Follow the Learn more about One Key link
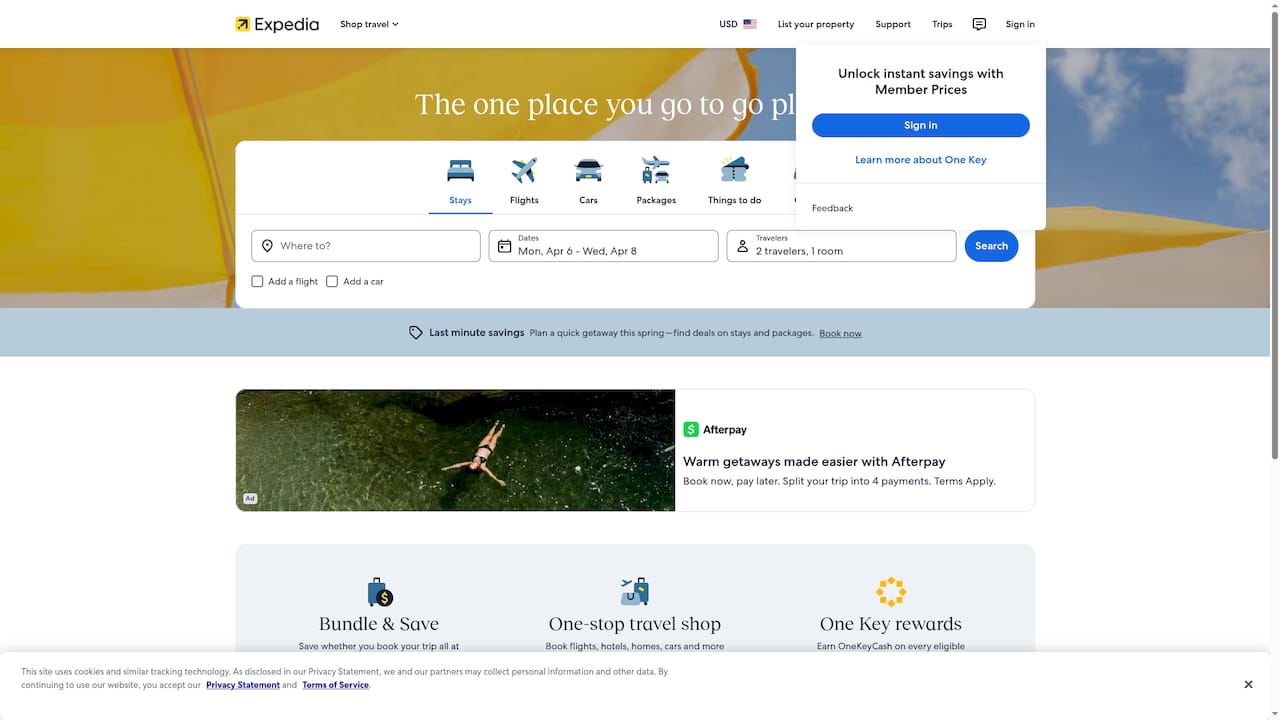This screenshot has width=1280, height=720. pos(920,159)
